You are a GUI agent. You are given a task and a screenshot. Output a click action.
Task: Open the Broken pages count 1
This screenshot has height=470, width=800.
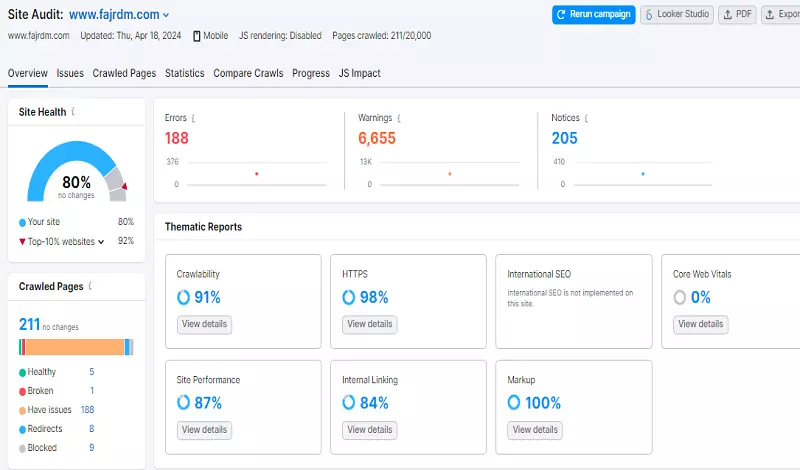click(x=92, y=390)
